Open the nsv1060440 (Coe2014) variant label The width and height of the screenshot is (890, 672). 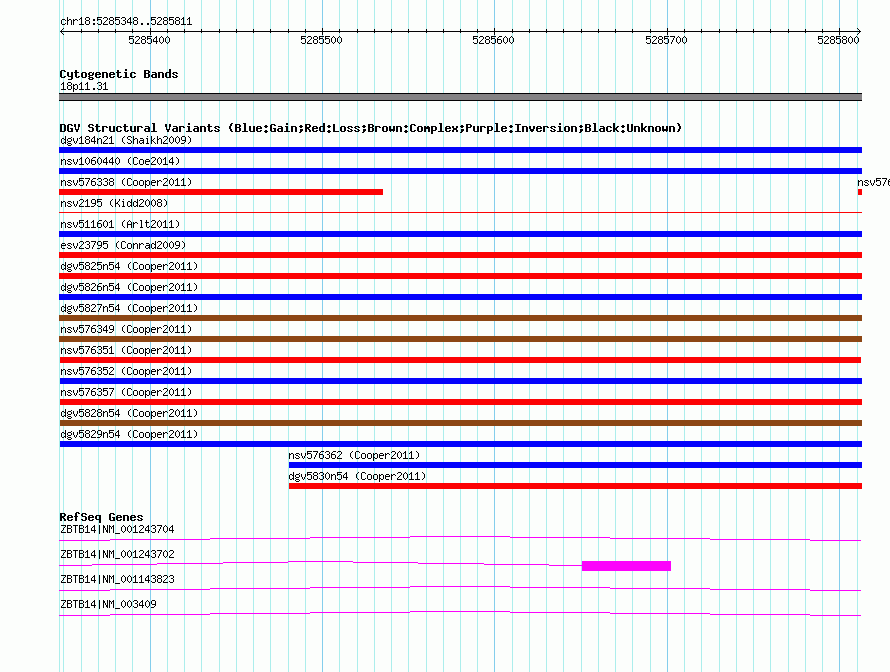coord(120,161)
